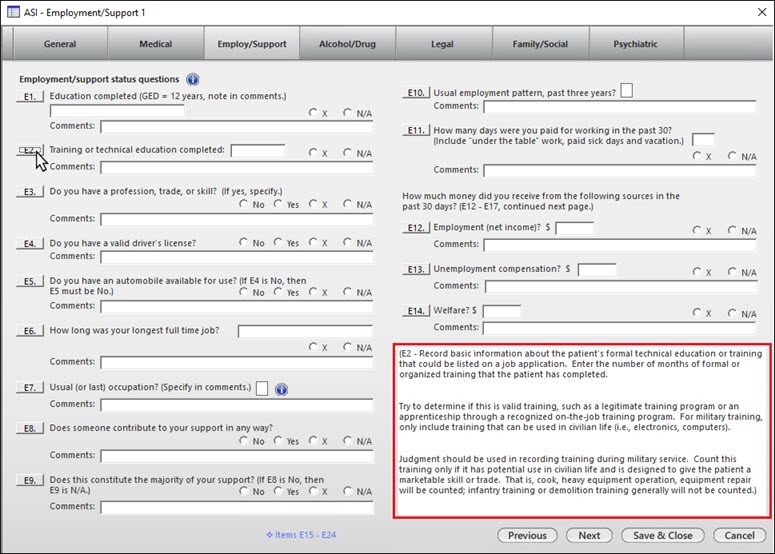Click the info icon next to E7 occupation
This screenshot has height=554, width=775.
pyautogui.click(x=281, y=389)
